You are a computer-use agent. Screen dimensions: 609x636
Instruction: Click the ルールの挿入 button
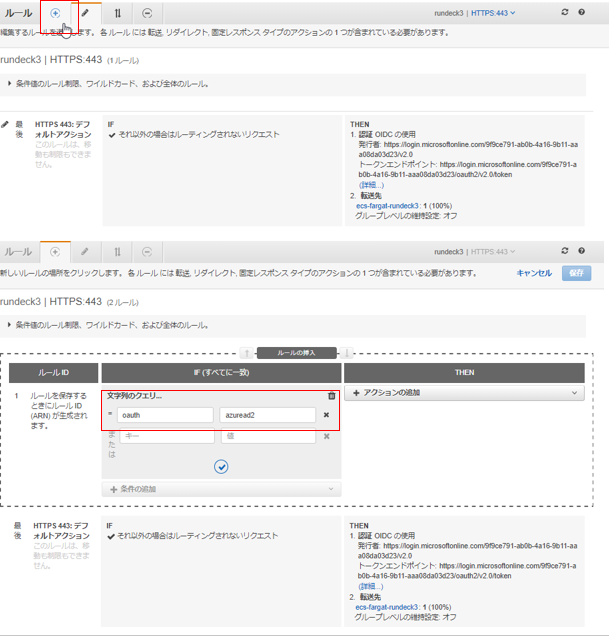297,353
